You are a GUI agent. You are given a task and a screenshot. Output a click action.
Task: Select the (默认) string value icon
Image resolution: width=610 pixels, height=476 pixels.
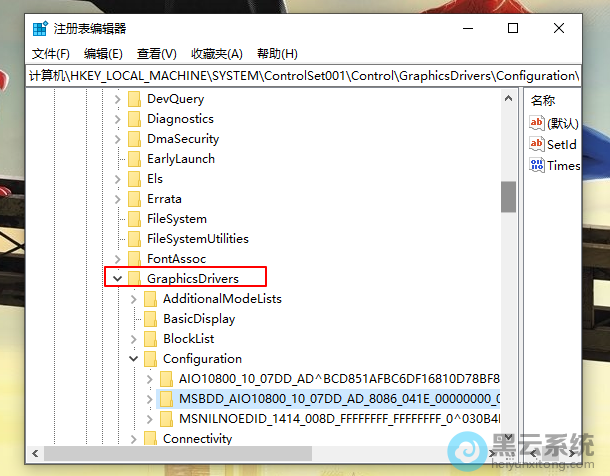pos(537,123)
